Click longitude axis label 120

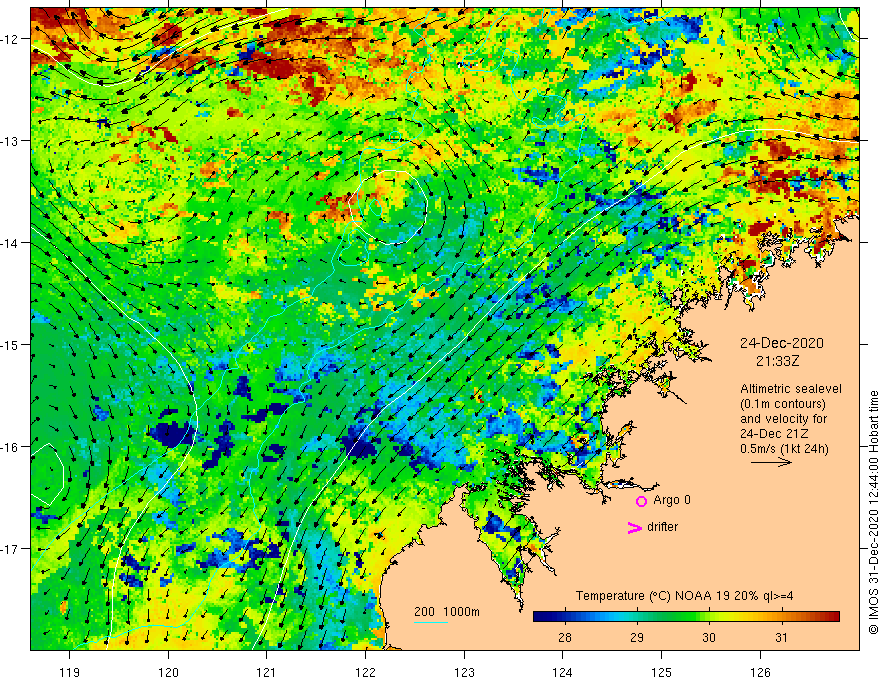click(x=168, y=672)
